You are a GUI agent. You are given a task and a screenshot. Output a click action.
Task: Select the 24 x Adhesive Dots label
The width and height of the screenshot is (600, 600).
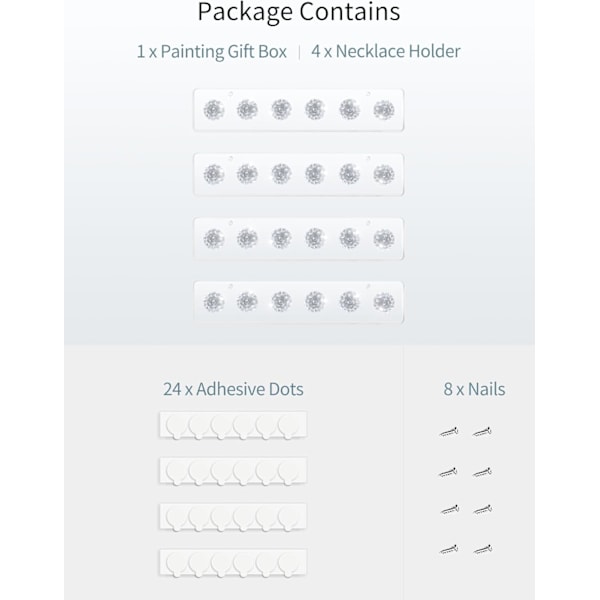coord(233,389)
